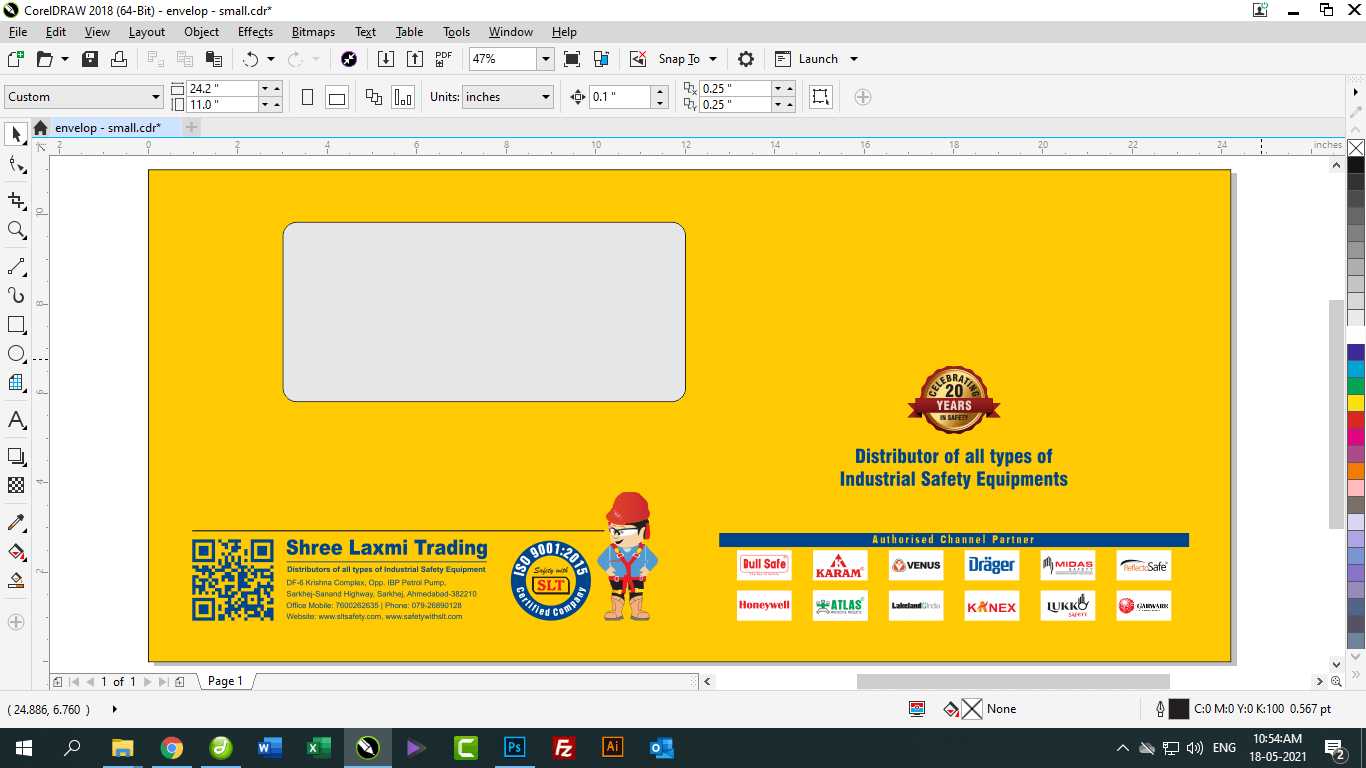Image resolution: width=1366 pixels, height=768 pixels.
Task: Click the Open folder icon
Action: (x=44, y=59)
